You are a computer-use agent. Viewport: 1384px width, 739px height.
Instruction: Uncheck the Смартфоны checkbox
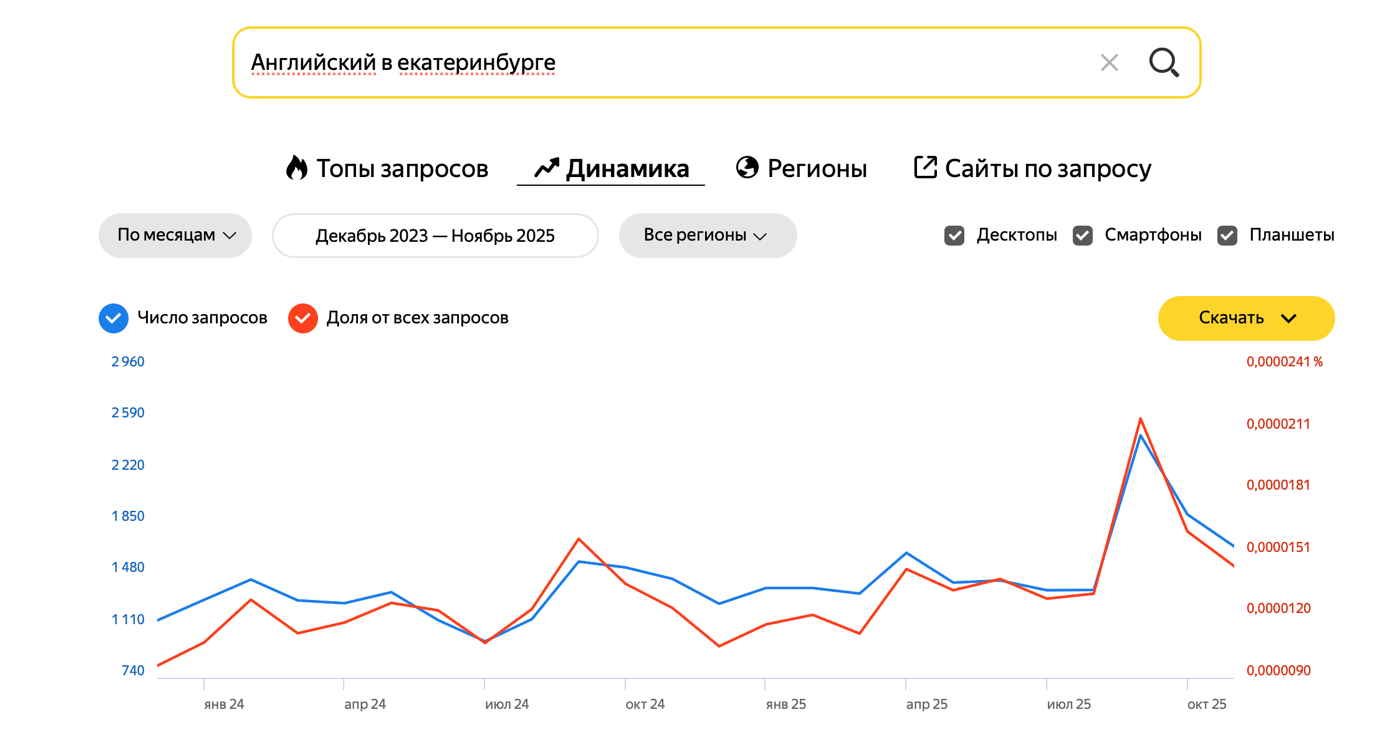click(1083, 236)
